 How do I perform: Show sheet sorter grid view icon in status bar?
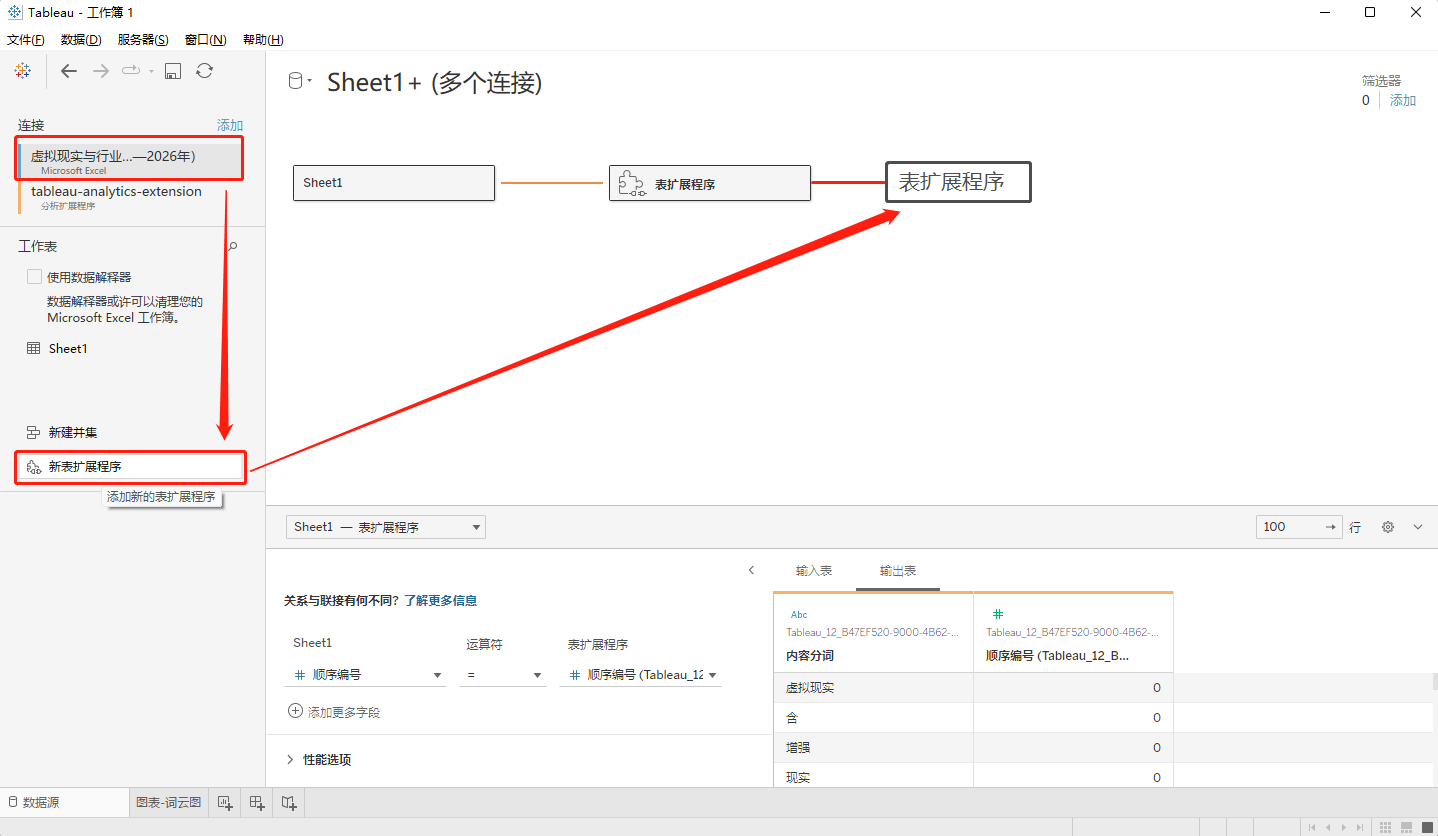(1385, 827)
